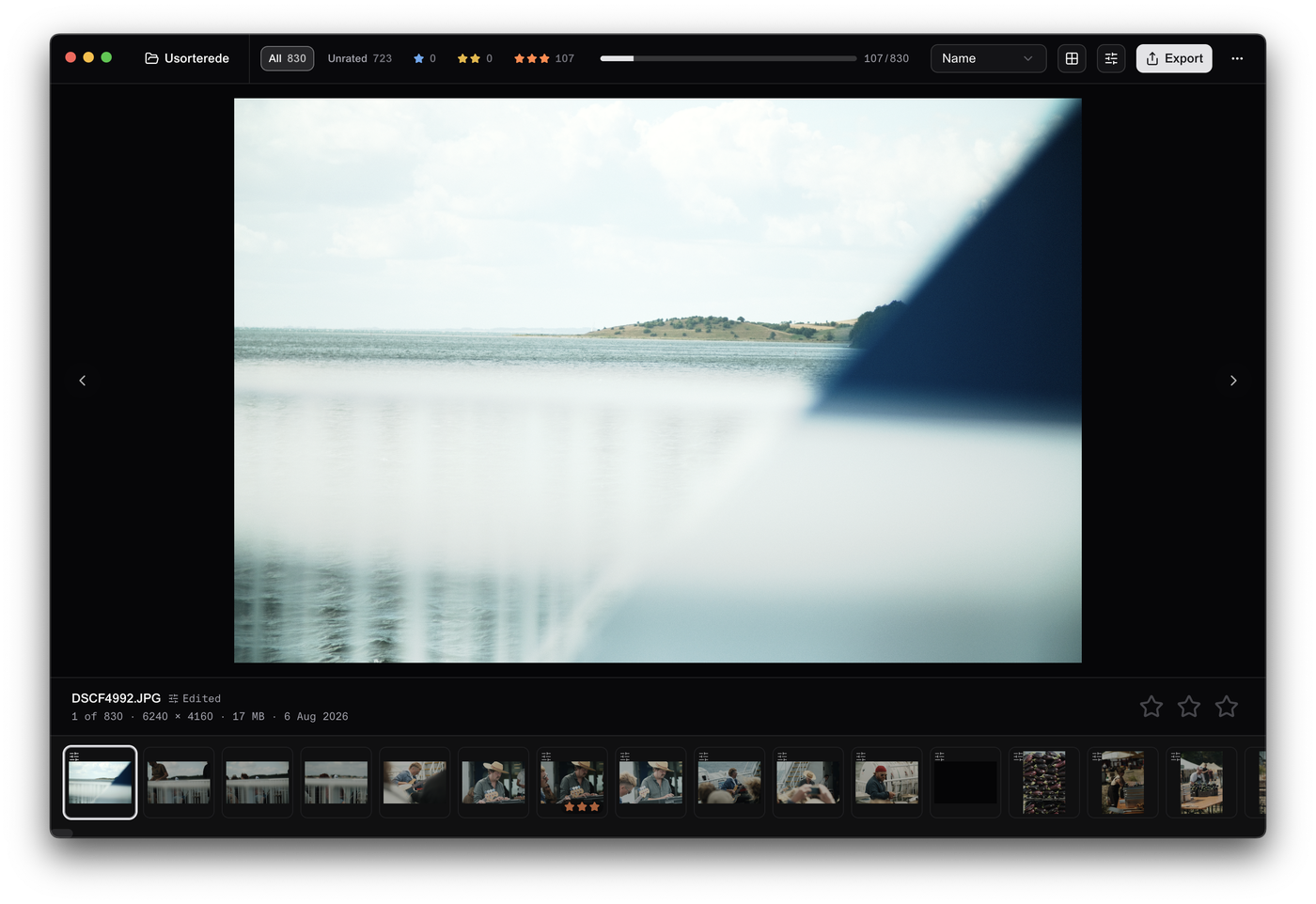Image resolution: width=1316 pixels, height=904 pixels.
Task: Rate photo with one star
Action: [1151, 707]
